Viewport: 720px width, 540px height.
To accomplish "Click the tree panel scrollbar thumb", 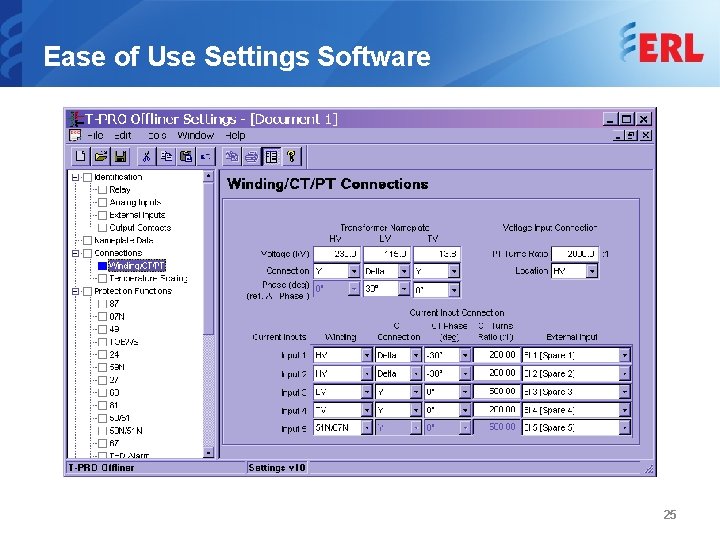I will point(208,258).
